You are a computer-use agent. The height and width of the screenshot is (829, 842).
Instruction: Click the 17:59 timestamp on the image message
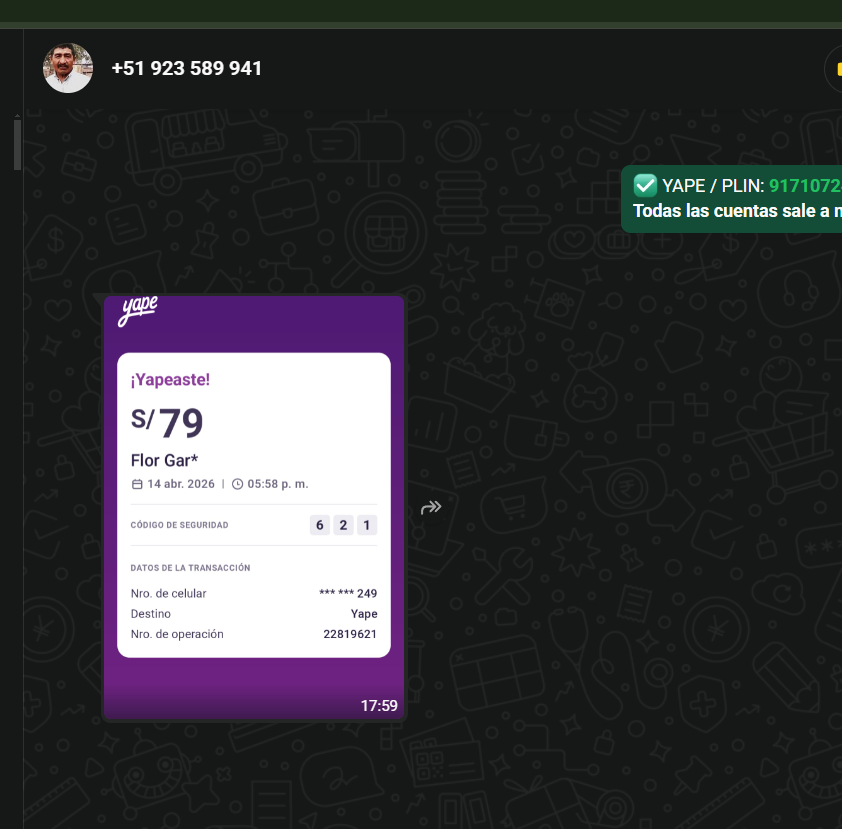tap(379, 706)
